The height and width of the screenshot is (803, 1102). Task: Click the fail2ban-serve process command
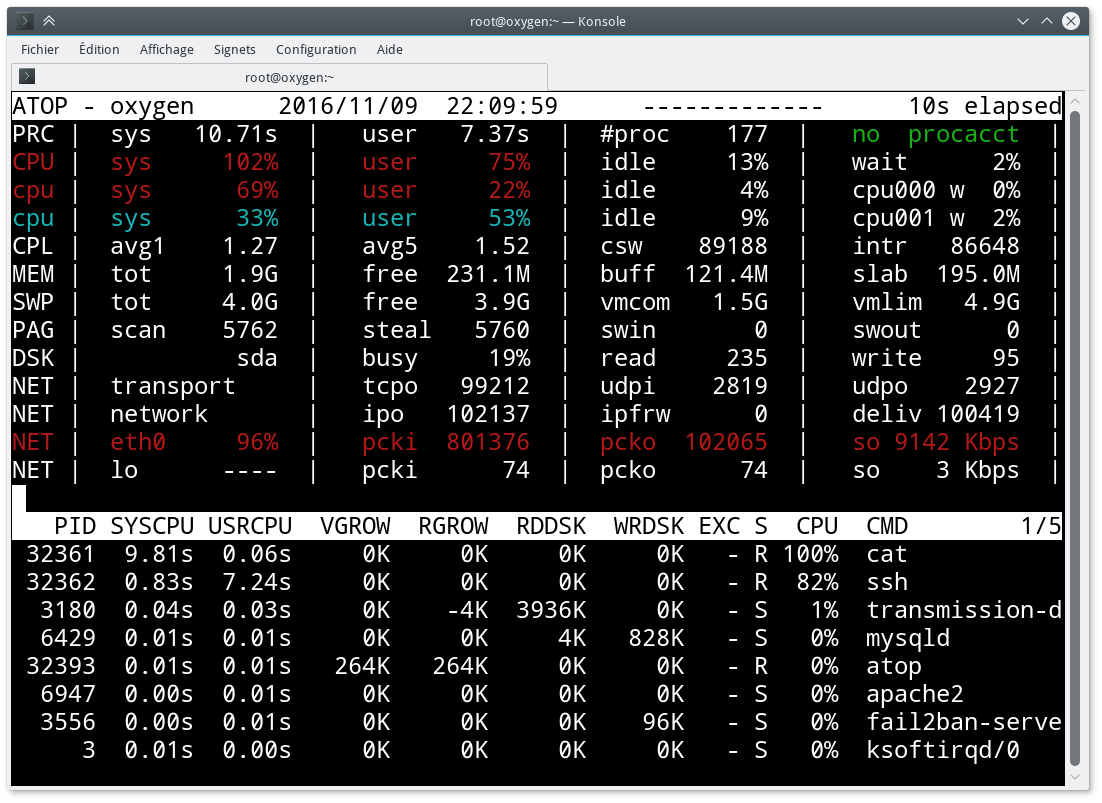click(x=964, y=722)
